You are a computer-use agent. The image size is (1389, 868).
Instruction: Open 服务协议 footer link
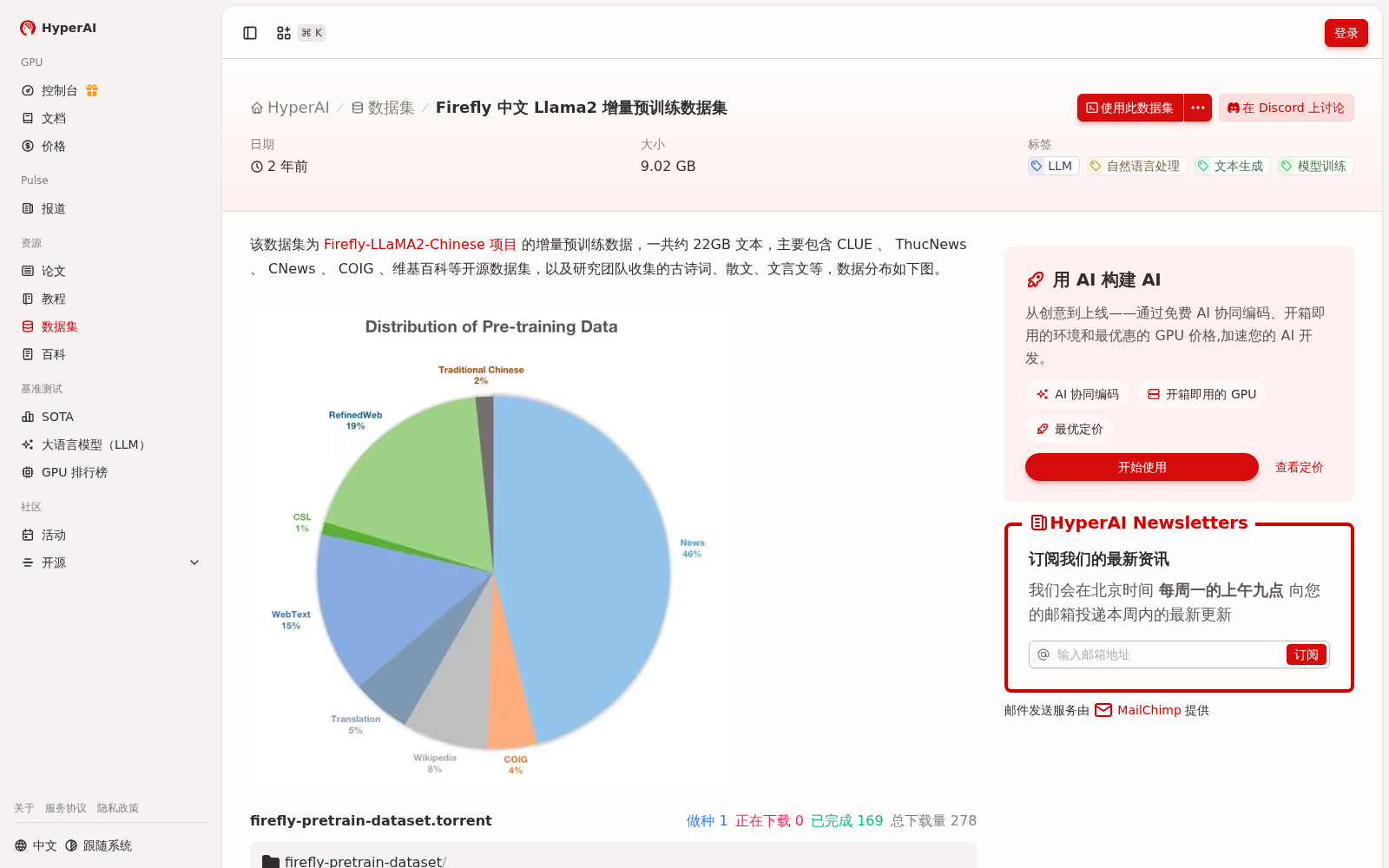pyautogui.click(x=66, y=808)
